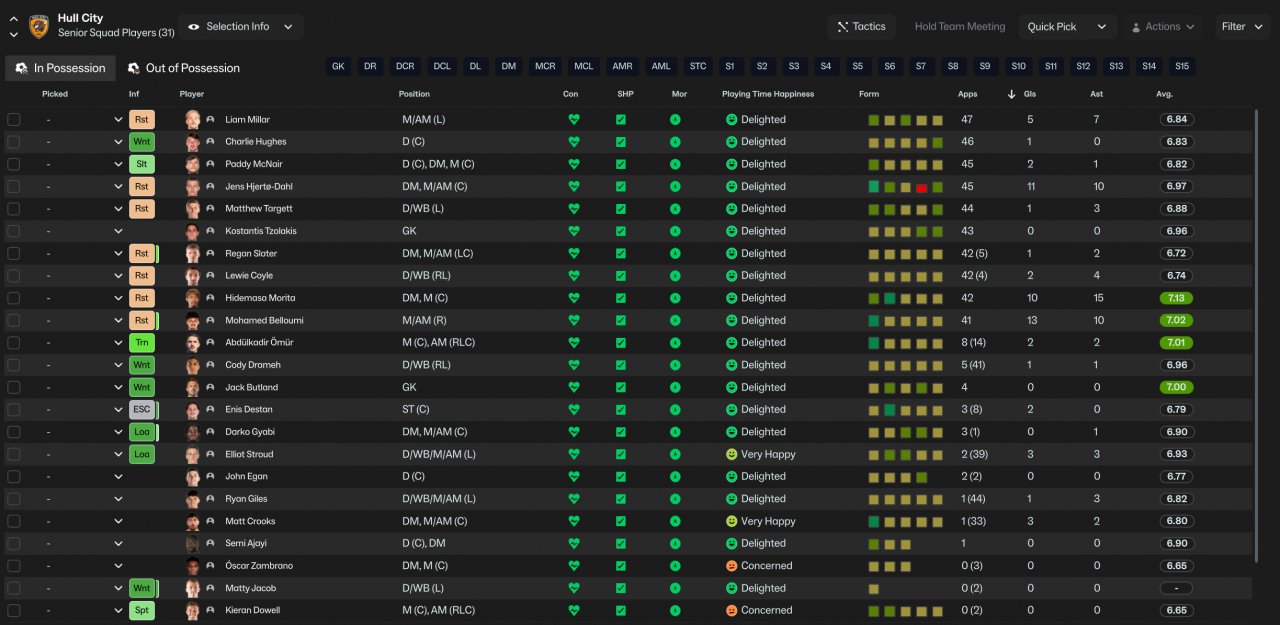Click Oscar Zambrano's Concerned face icon
Viewport: 1280px width, 625px height.
click(732, 566)
